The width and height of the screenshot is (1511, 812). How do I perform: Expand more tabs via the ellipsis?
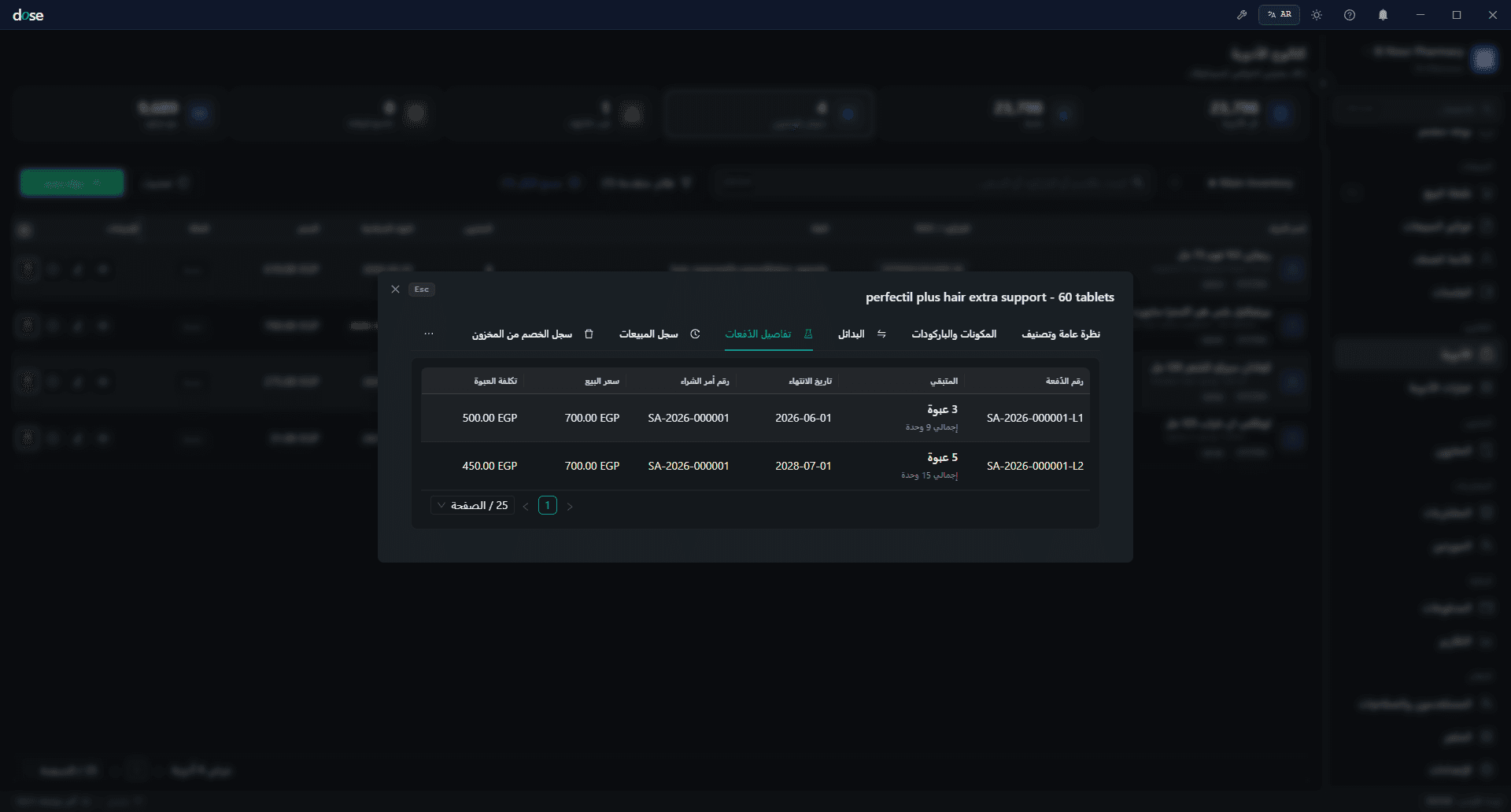429,334
